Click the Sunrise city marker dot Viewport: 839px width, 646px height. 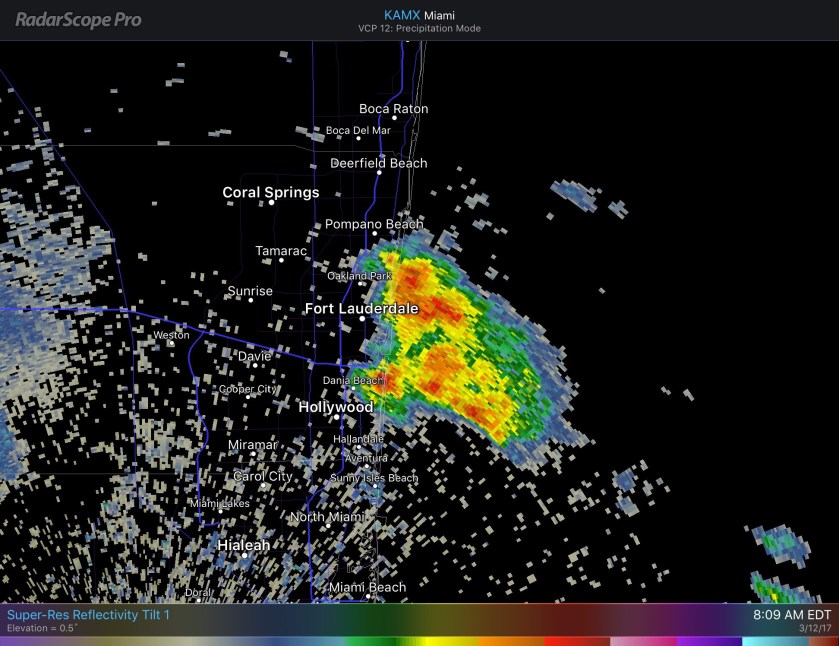[250, 301]
